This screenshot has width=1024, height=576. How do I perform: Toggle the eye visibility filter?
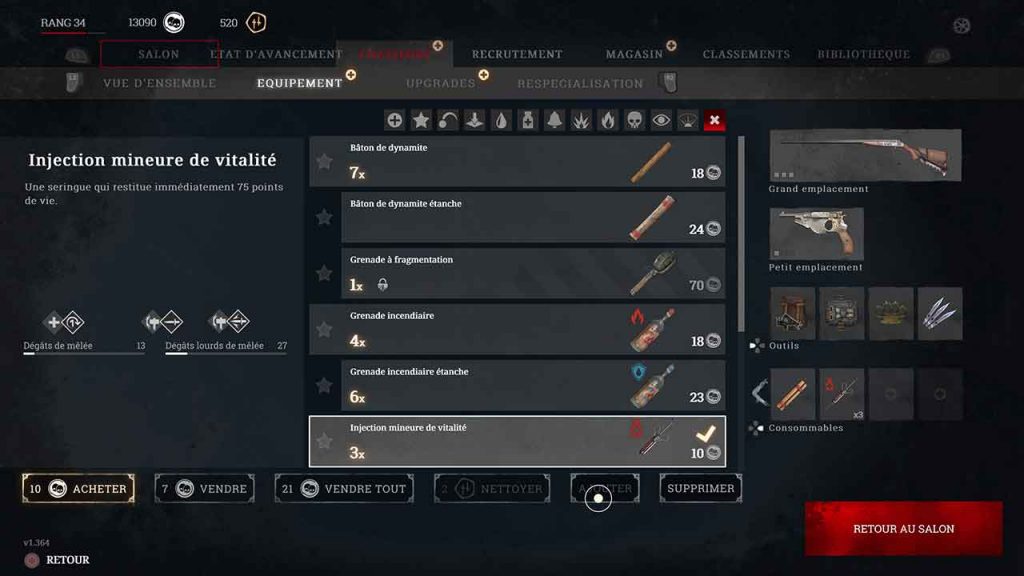661,120
